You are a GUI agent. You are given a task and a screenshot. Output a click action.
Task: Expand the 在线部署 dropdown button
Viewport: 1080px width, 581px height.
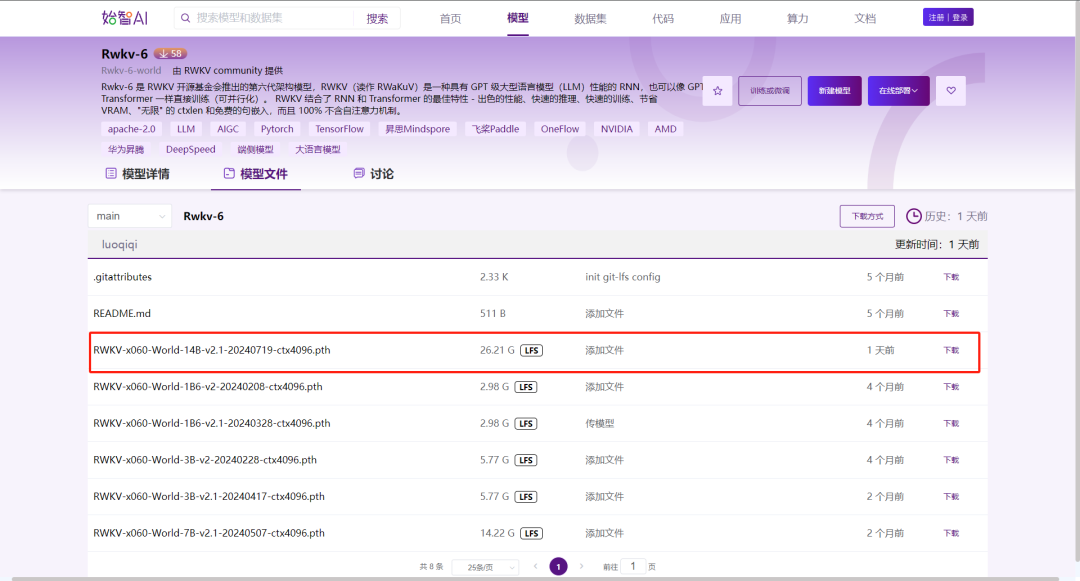coord(899,91)
